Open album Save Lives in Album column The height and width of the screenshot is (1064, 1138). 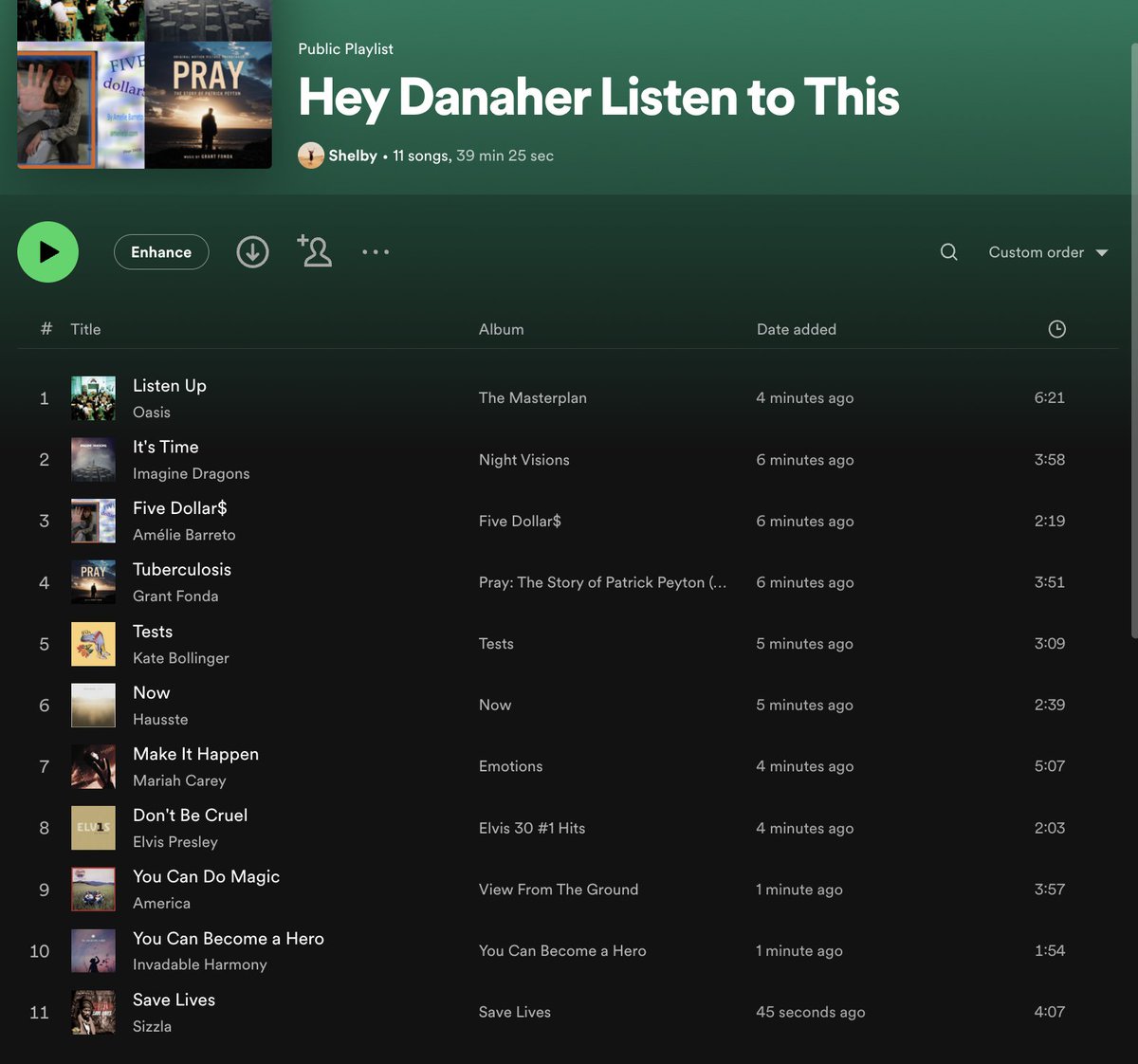515,1012
